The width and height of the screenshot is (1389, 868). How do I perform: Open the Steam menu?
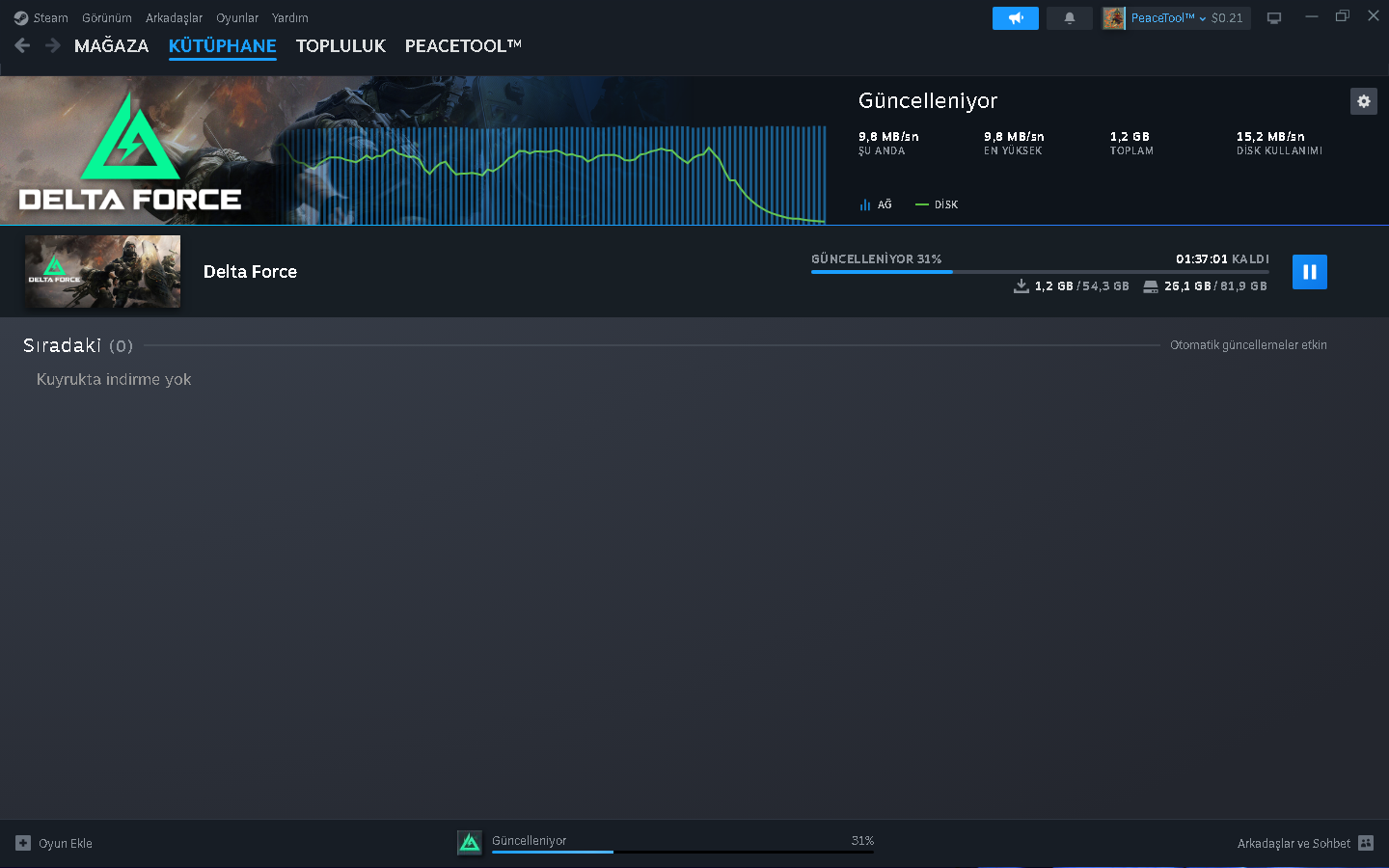[x=50, y=18]
